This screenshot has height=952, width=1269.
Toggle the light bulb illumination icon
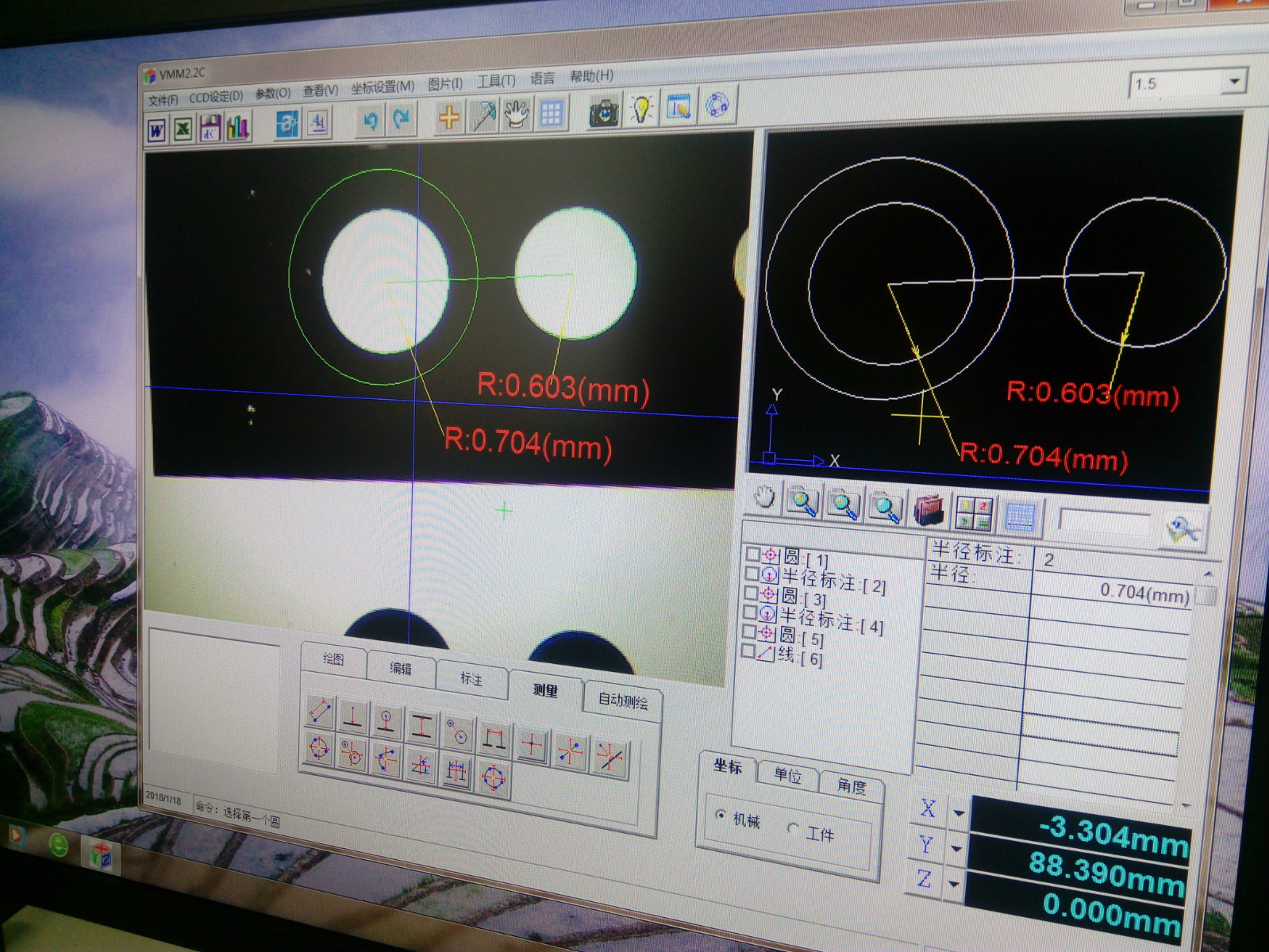coord(640,109)
